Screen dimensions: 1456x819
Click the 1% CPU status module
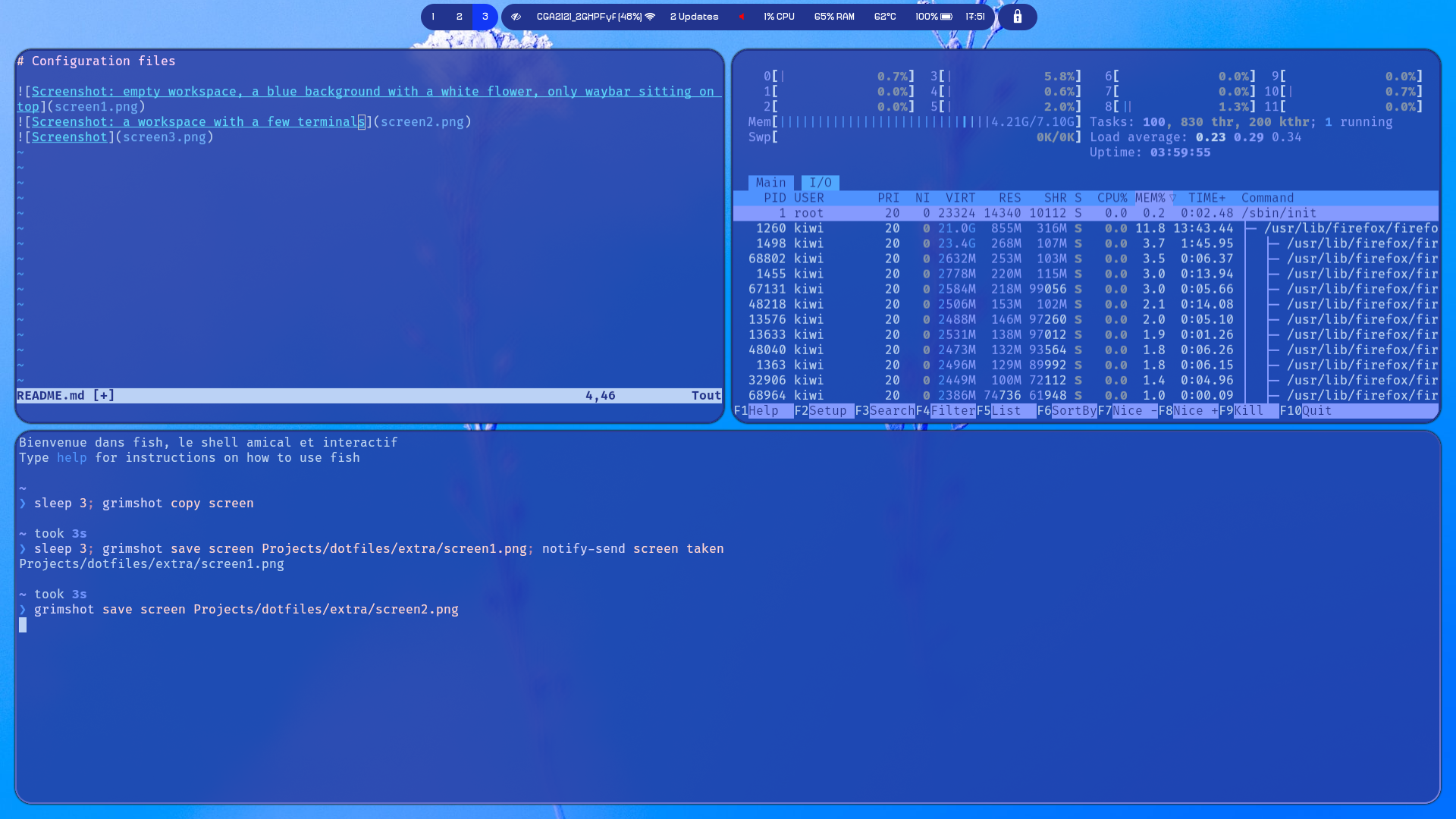[779, 17]
